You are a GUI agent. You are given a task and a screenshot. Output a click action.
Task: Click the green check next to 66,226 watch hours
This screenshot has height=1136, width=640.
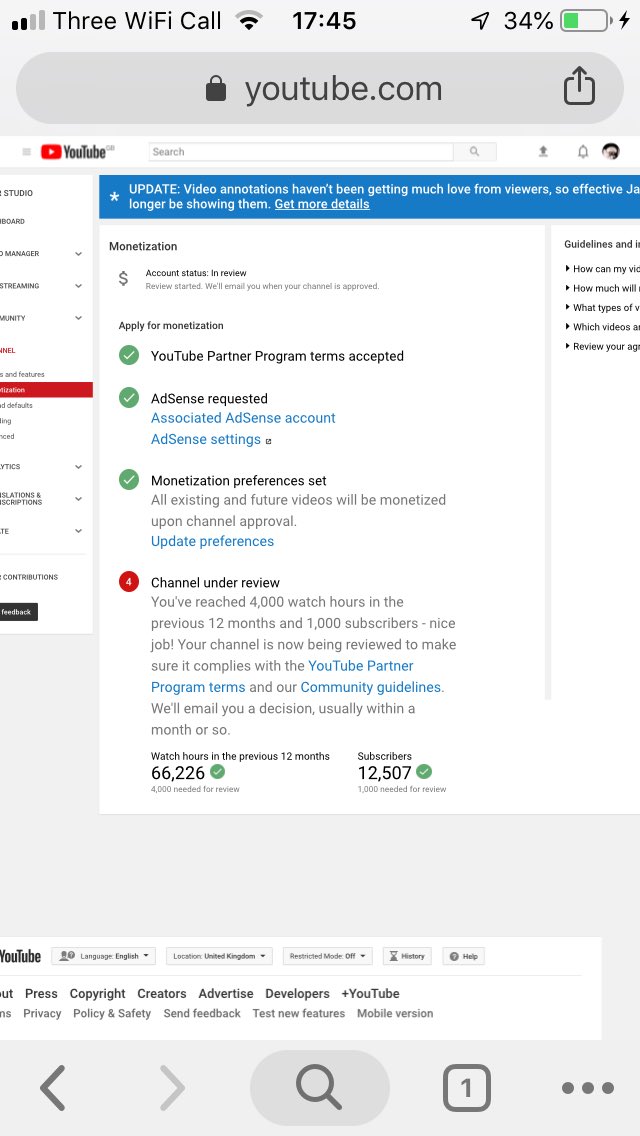(217, 772)
